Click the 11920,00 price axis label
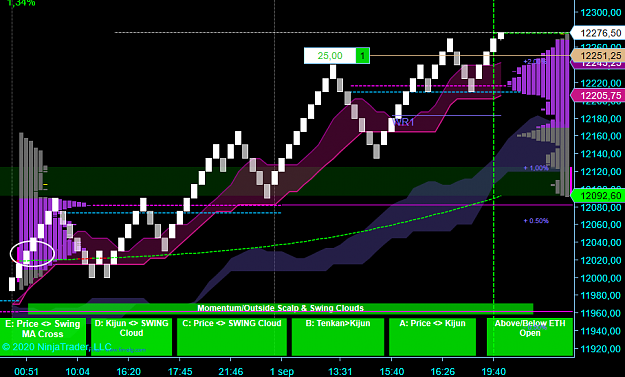This screenshot has height=377, width=625. pyautogui.click(x=601, y=349)
